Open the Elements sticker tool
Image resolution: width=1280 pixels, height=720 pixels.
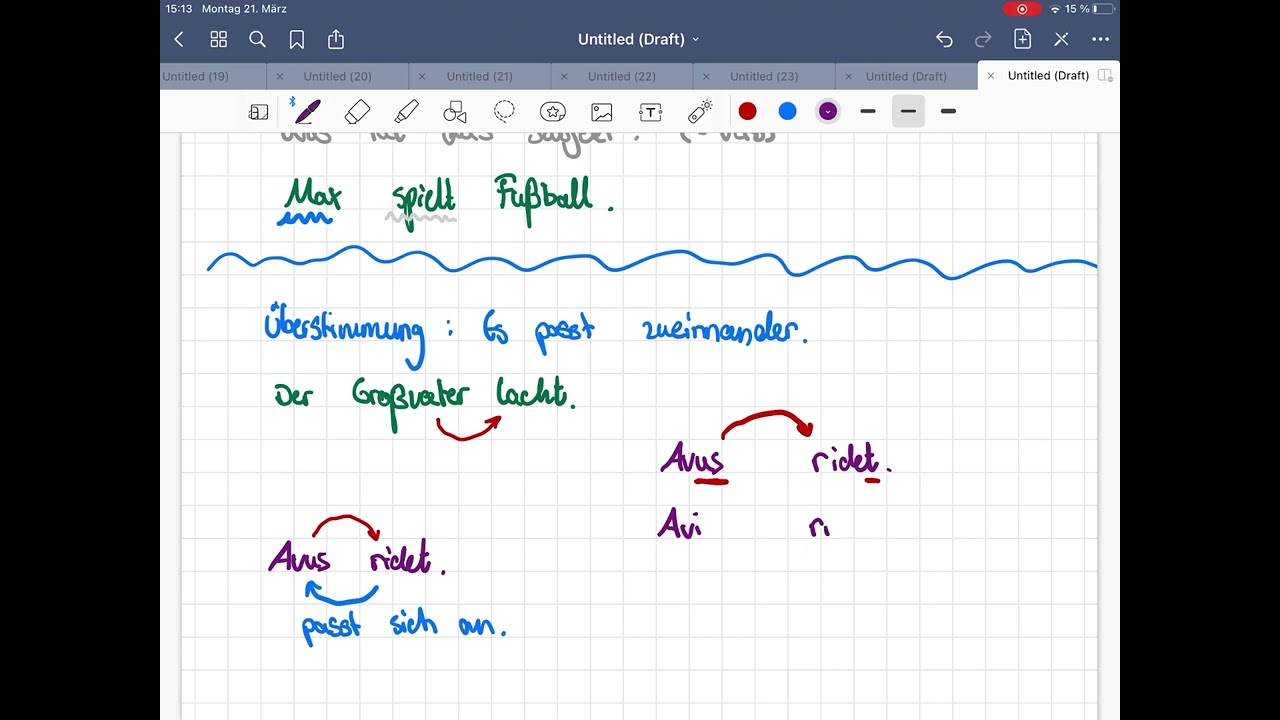pyautogui.click(x=553, y=111)
